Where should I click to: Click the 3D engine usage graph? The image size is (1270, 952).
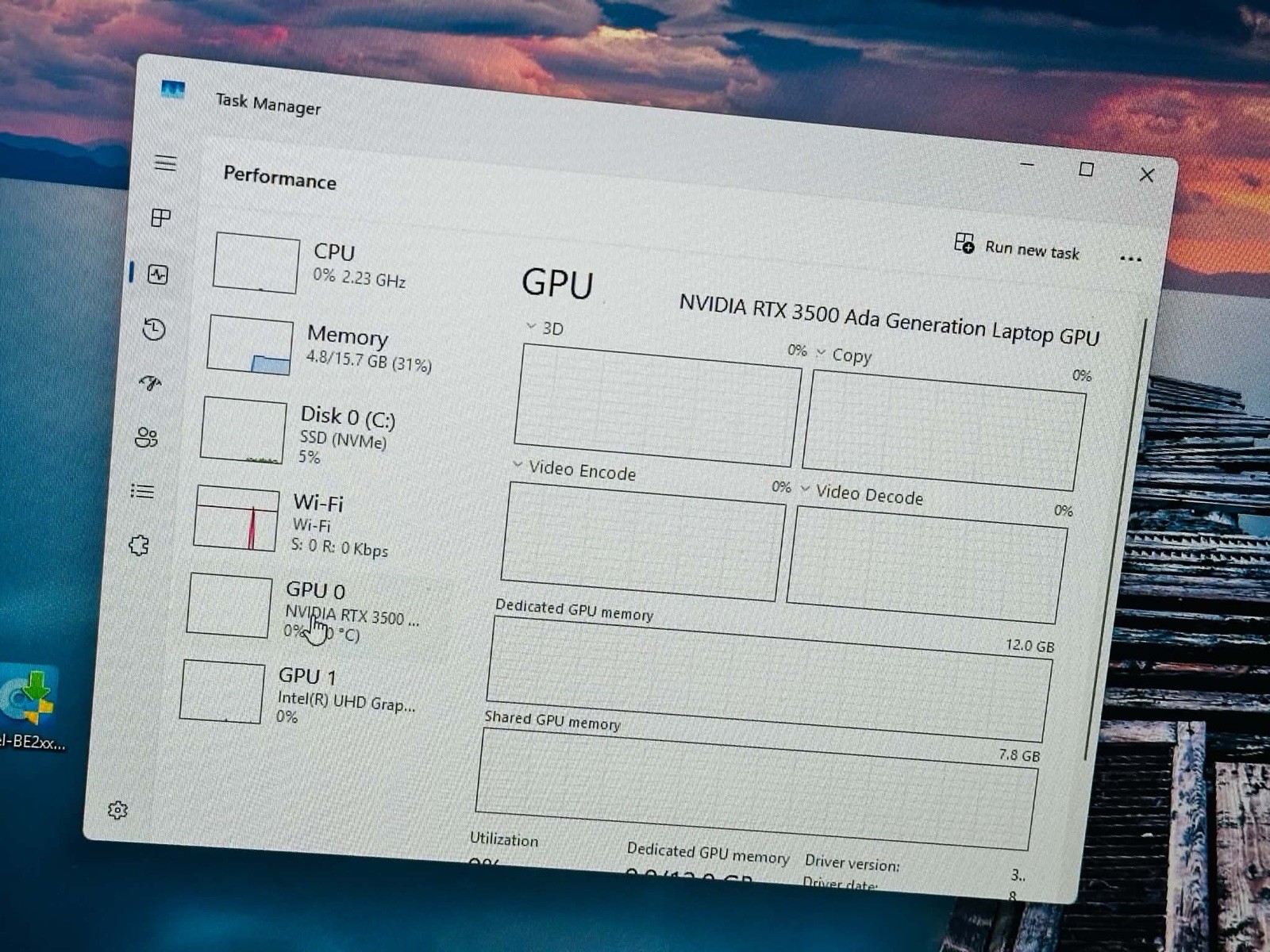tap(658, 405)
